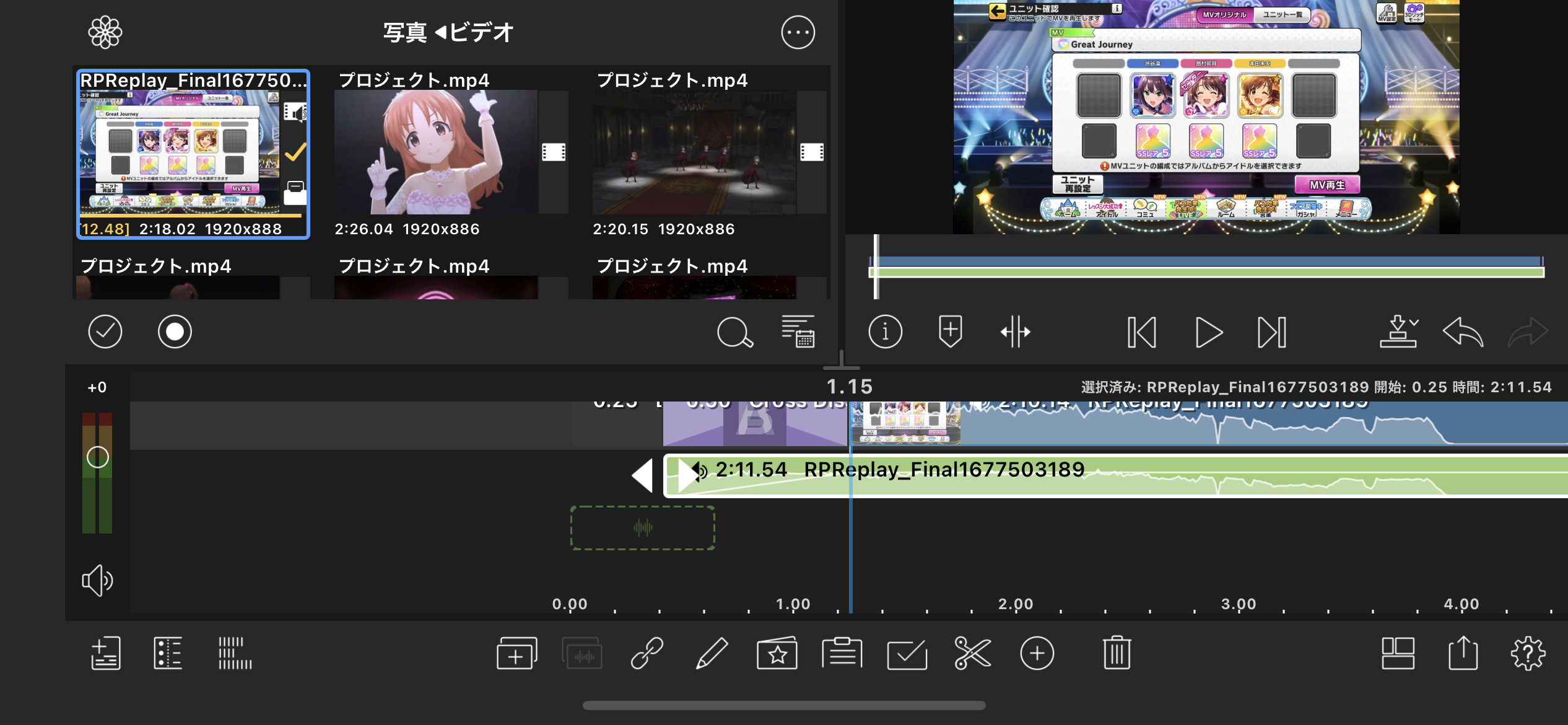Viewport: 1568px width, 725px height.
Task: Open the clipboard paste tool
Action: coord(842,652)
